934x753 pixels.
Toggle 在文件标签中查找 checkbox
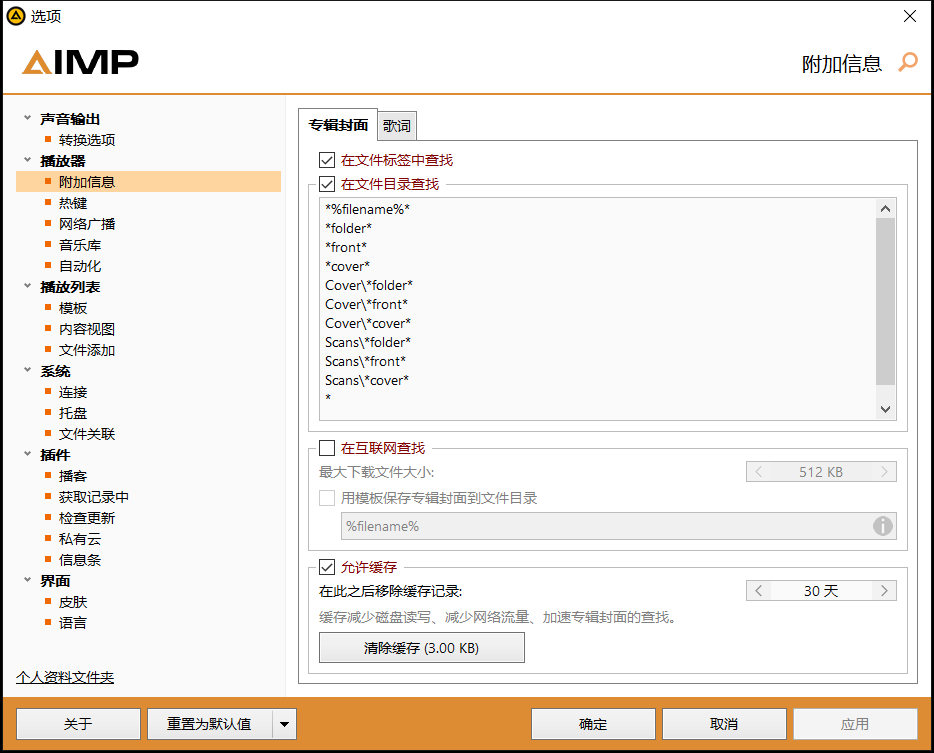[326, 160]
